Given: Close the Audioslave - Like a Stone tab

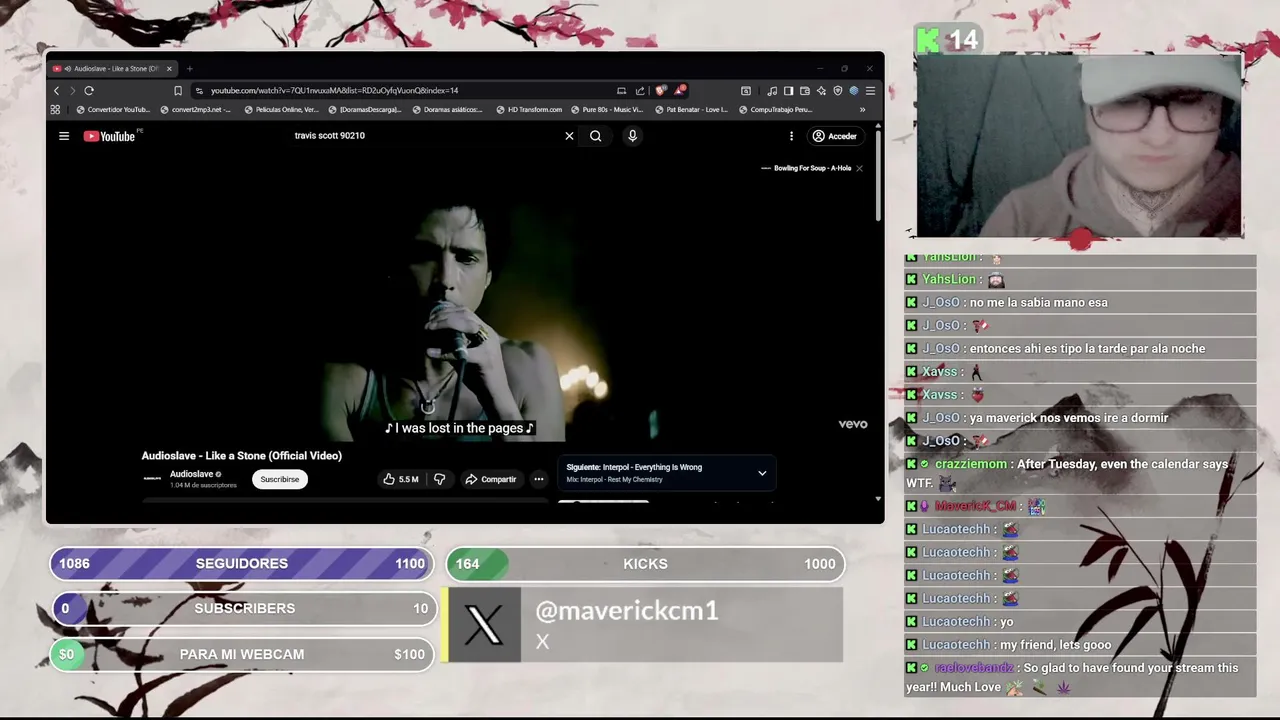Looking at the screenshot, I should coord(169,68).
